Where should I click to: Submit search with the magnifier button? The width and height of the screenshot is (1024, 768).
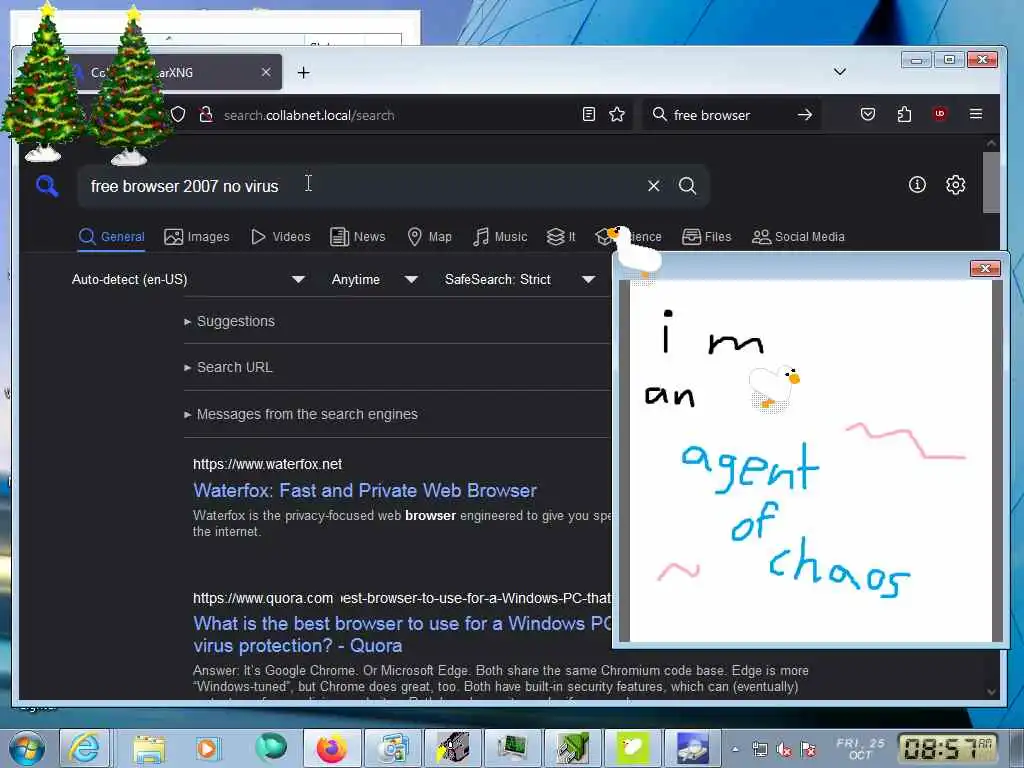point(687,186)
